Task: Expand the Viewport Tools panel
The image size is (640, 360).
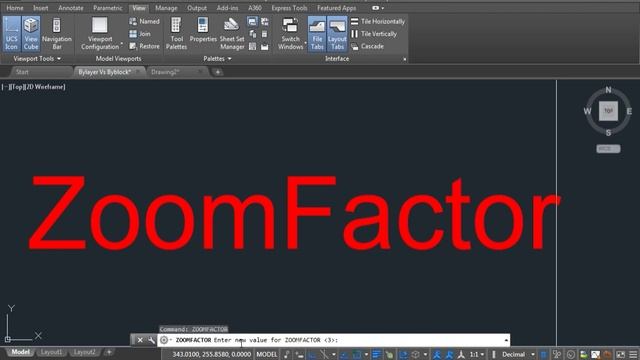Action: (x=37, y=59)
